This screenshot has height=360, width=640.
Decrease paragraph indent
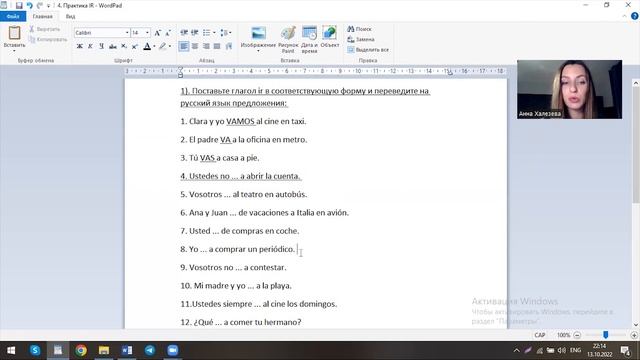(184, 33)
